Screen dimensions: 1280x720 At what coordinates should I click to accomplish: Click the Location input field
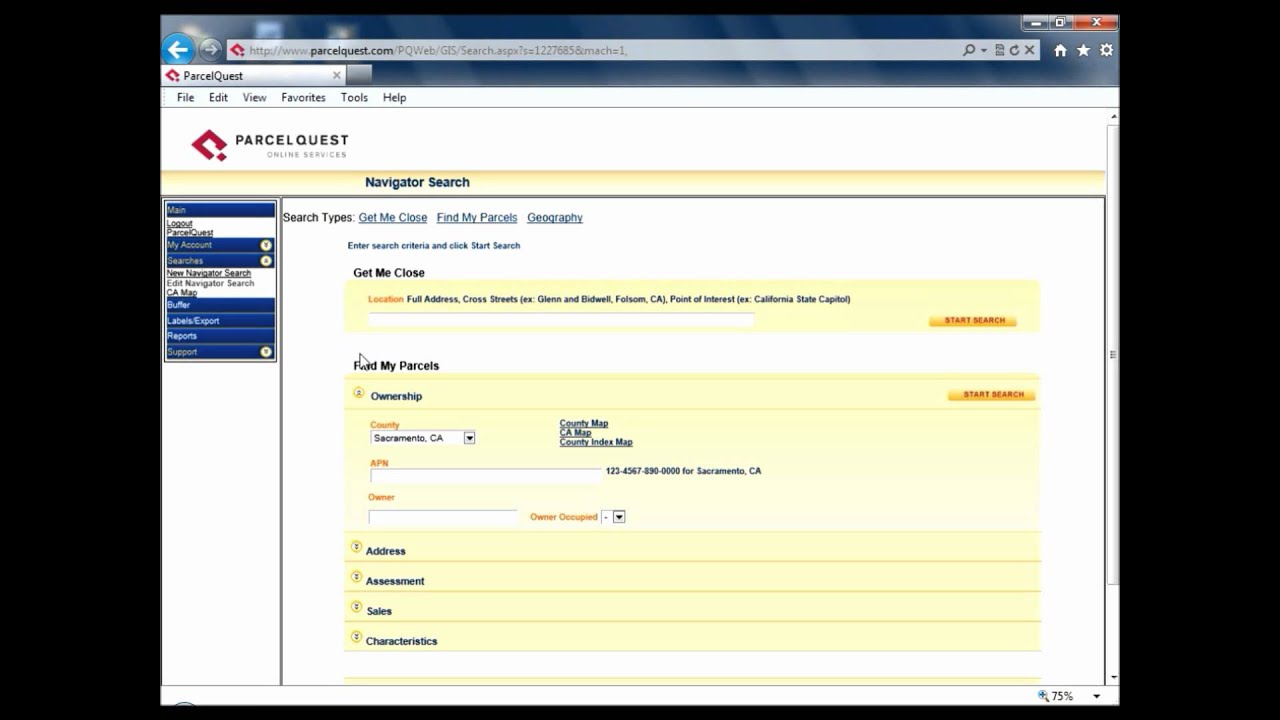[x=561, y=320]
